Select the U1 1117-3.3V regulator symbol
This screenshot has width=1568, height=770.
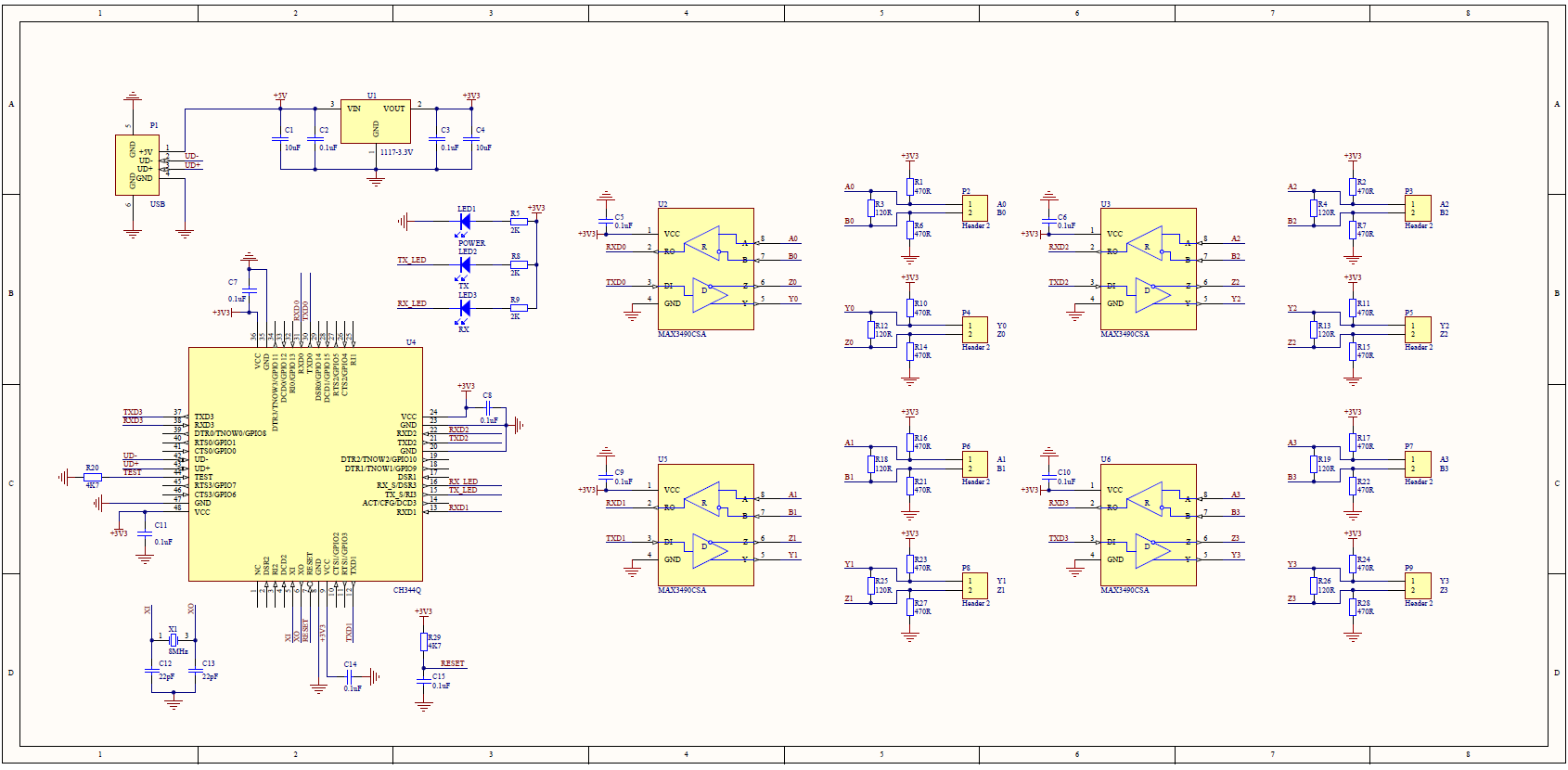point(375,122)
